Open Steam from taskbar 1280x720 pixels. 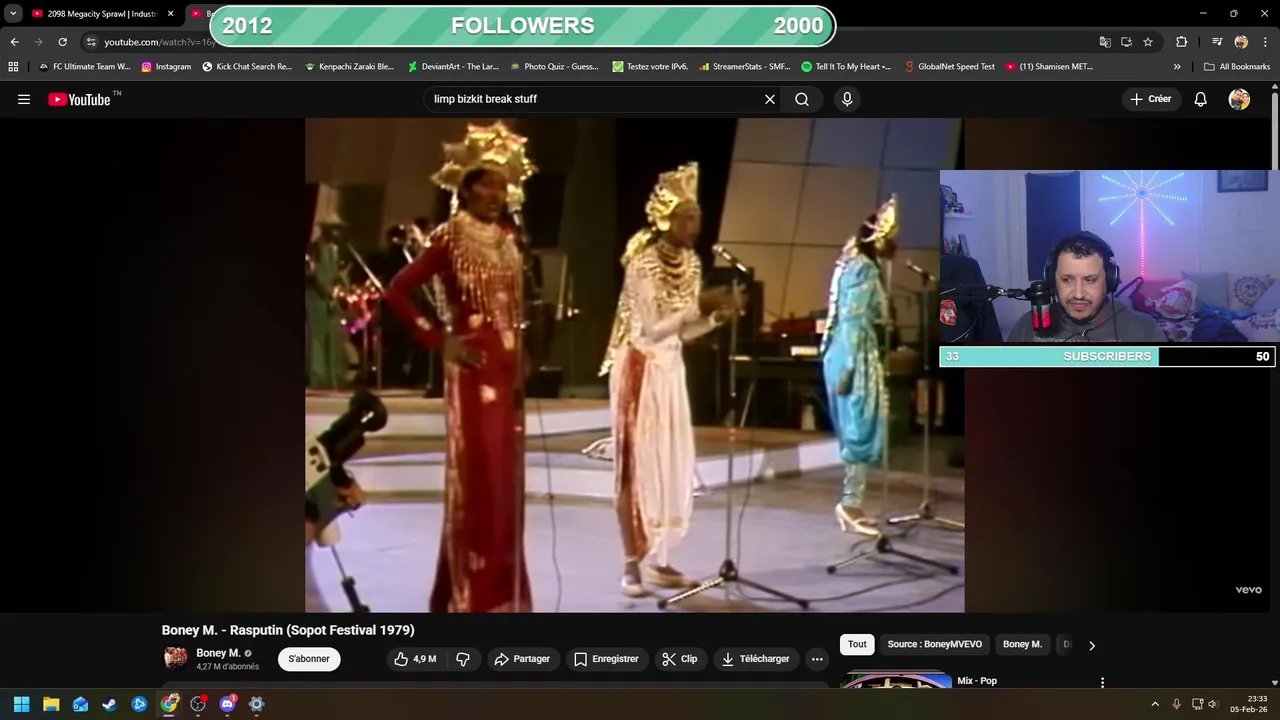tap(109, 704)
